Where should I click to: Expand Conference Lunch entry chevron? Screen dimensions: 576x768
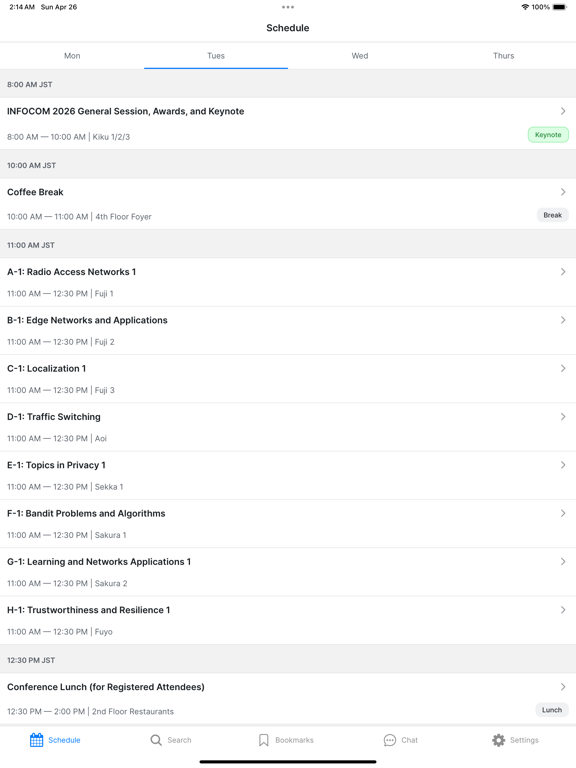tap(563, 687)
